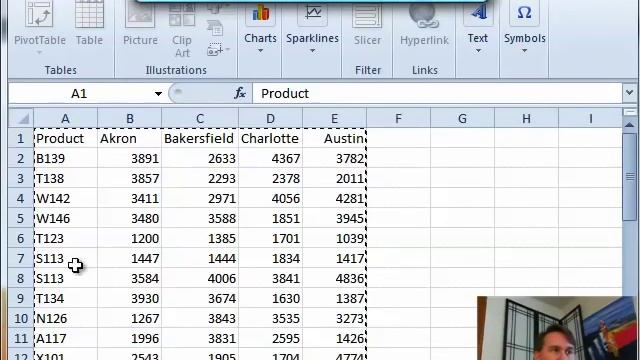Click cell with value 3782
Image resolution: width=640 pixels, height=360 pixels.
(334, 158)
